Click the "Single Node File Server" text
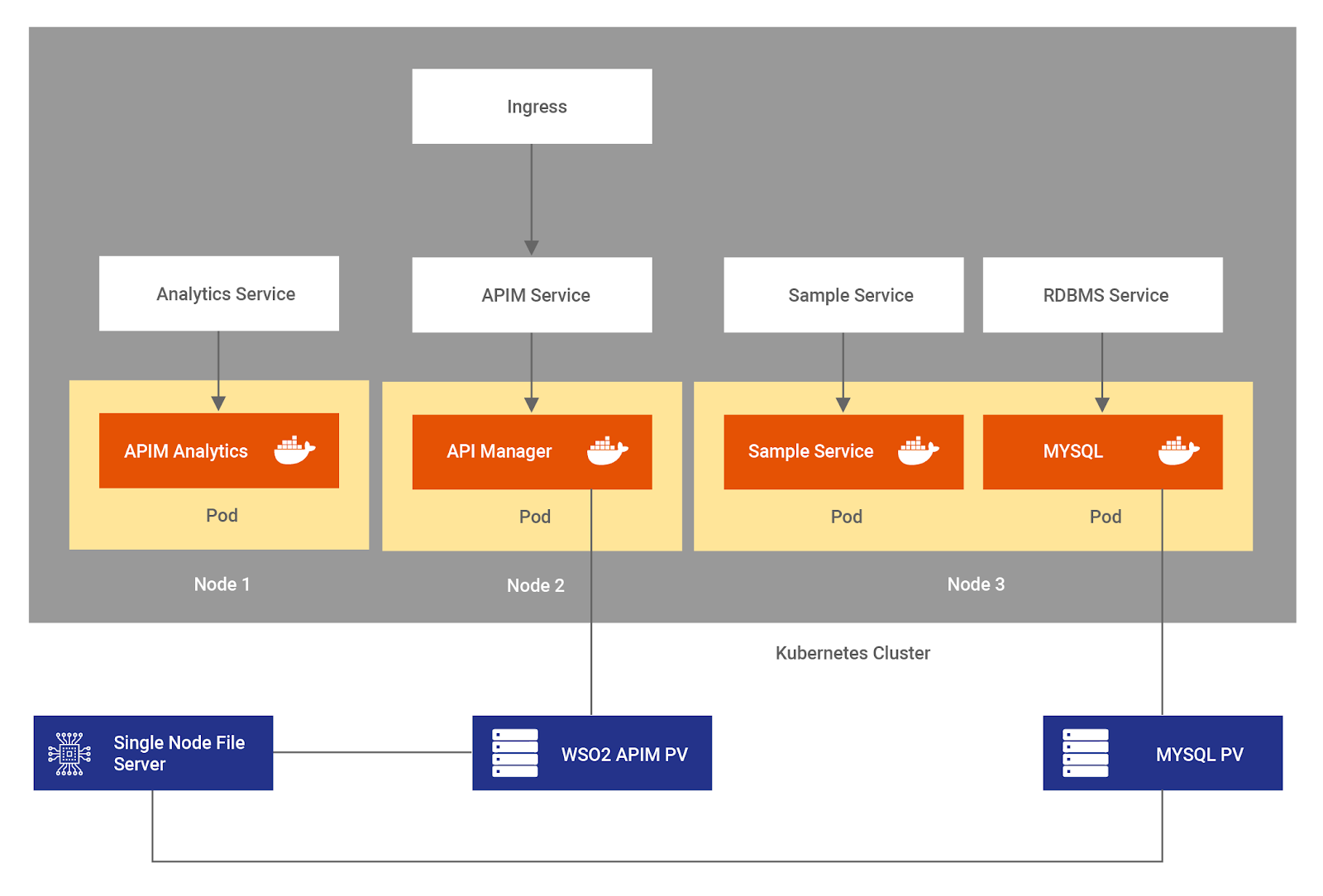1323x896 pixels. (x=179, y=753)
